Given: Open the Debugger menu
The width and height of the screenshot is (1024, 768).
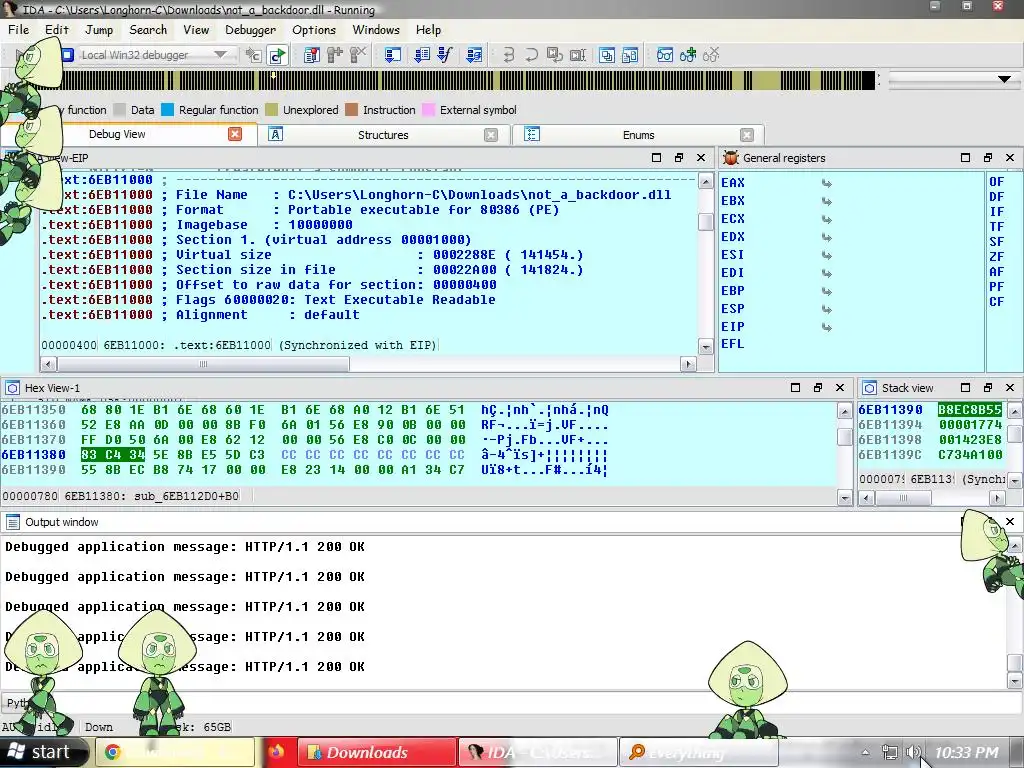Looking at the screenshot, I should coord(250,30).
